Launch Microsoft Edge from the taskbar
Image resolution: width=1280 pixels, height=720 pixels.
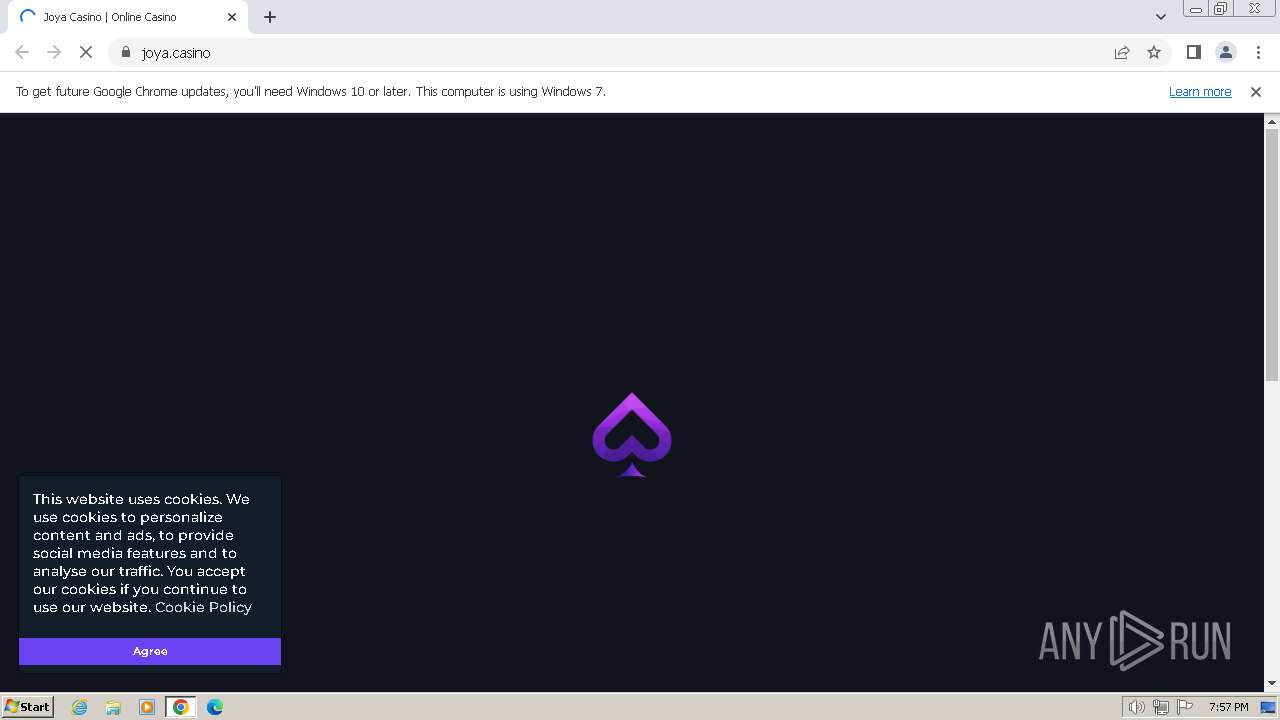point(215,707)
